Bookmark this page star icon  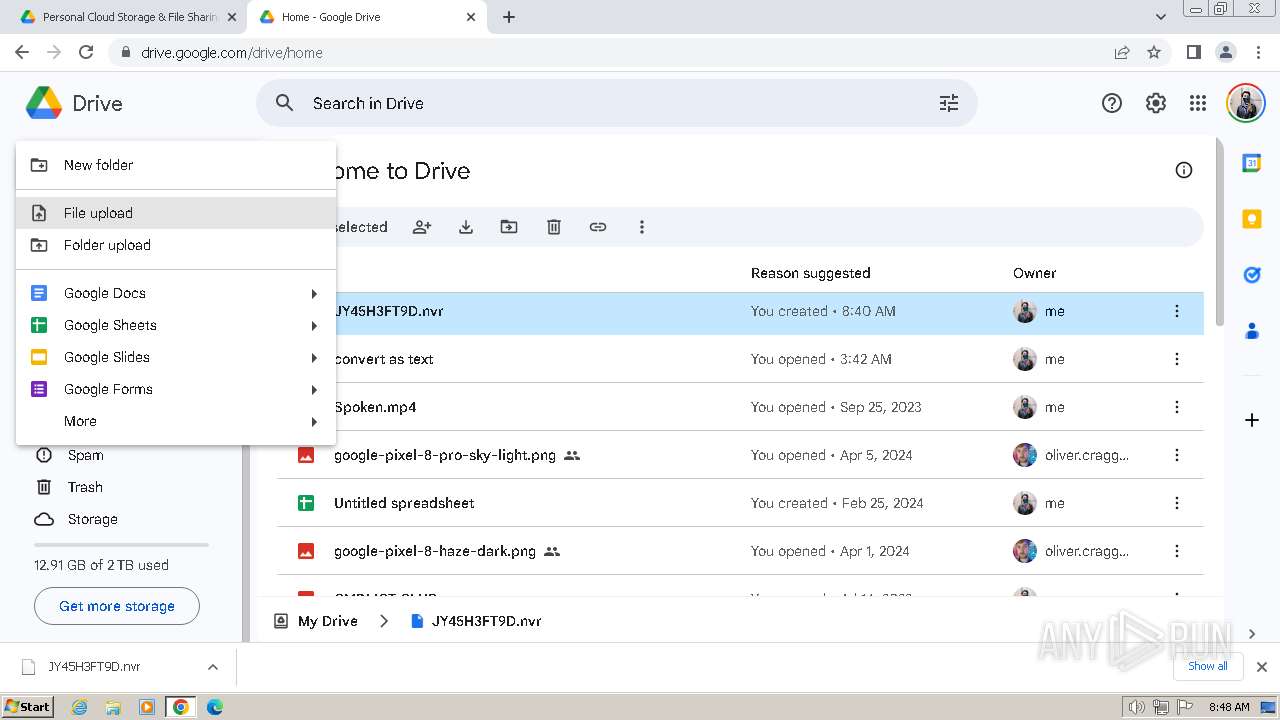pyautogui.click(x=1154, y=52)
